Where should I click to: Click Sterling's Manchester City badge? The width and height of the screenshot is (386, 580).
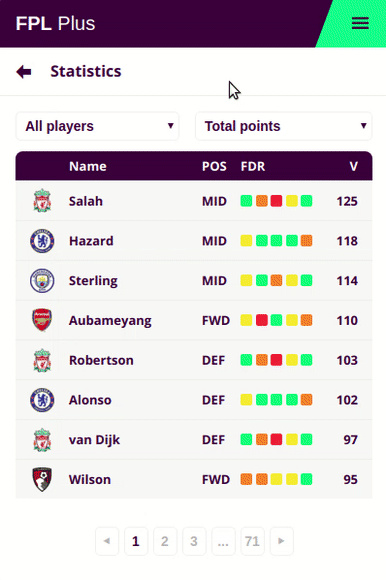42,280
